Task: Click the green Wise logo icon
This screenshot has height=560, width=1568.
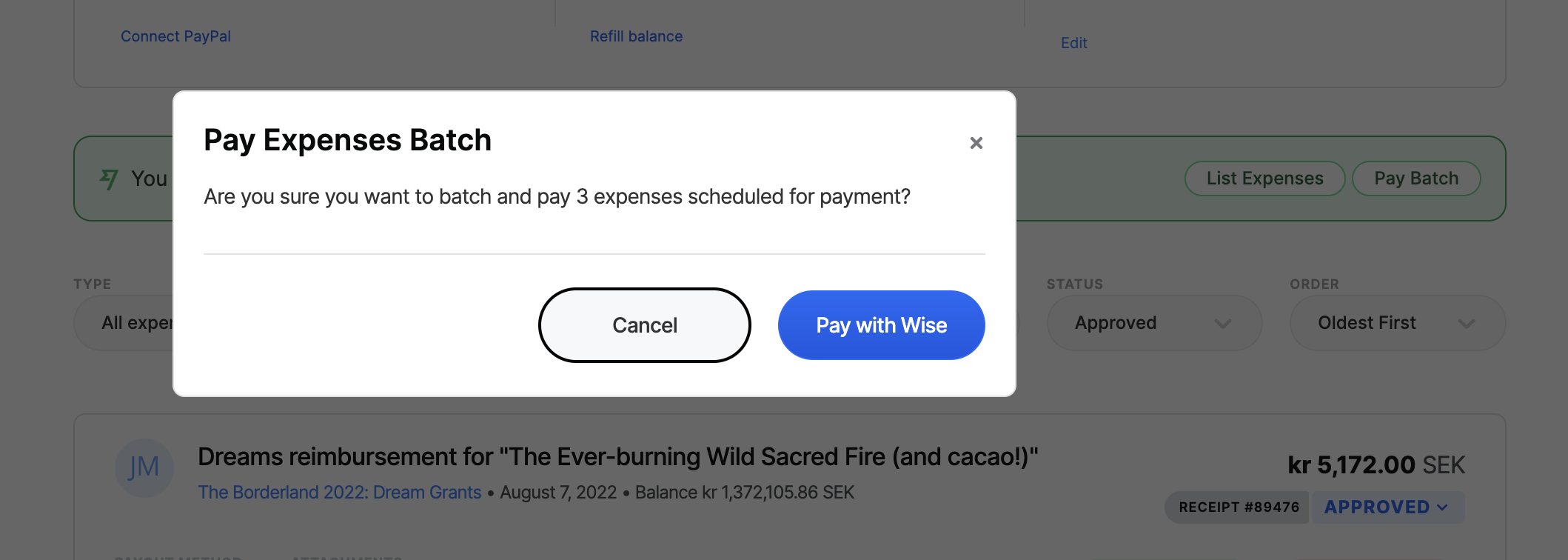Action: coord(109,179)
